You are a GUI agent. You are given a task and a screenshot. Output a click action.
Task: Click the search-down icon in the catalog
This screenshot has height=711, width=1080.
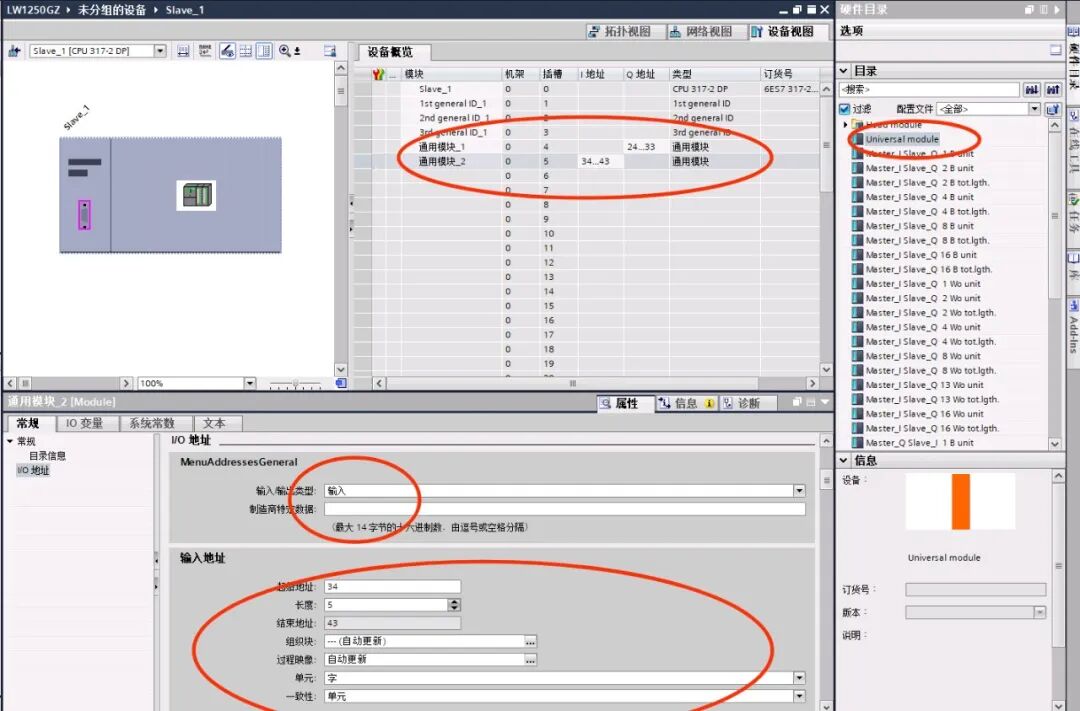[x=1032, y=90]
